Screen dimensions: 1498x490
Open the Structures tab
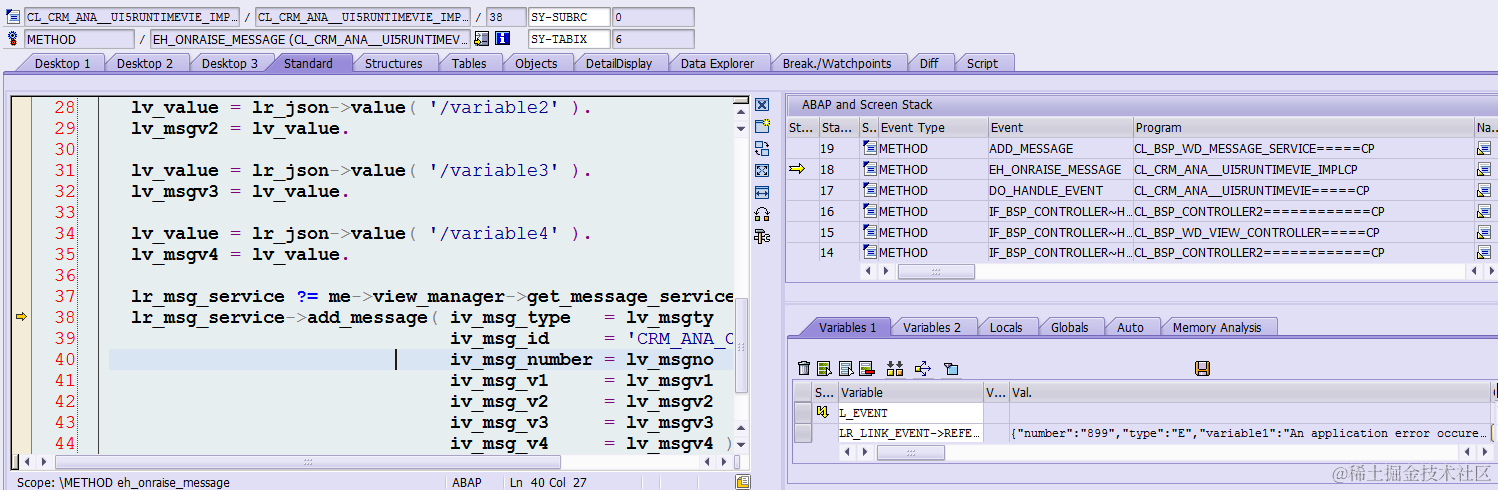click(x=393, y=63)
